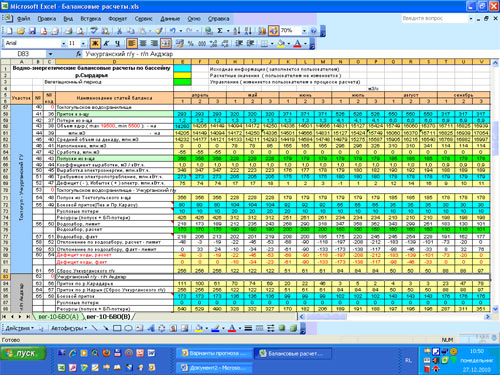Image resolution: width=500 pixels, height=375 pixels.
Task: Open Line Style options in drawing toolbar
Action: [x=248, y=328]
